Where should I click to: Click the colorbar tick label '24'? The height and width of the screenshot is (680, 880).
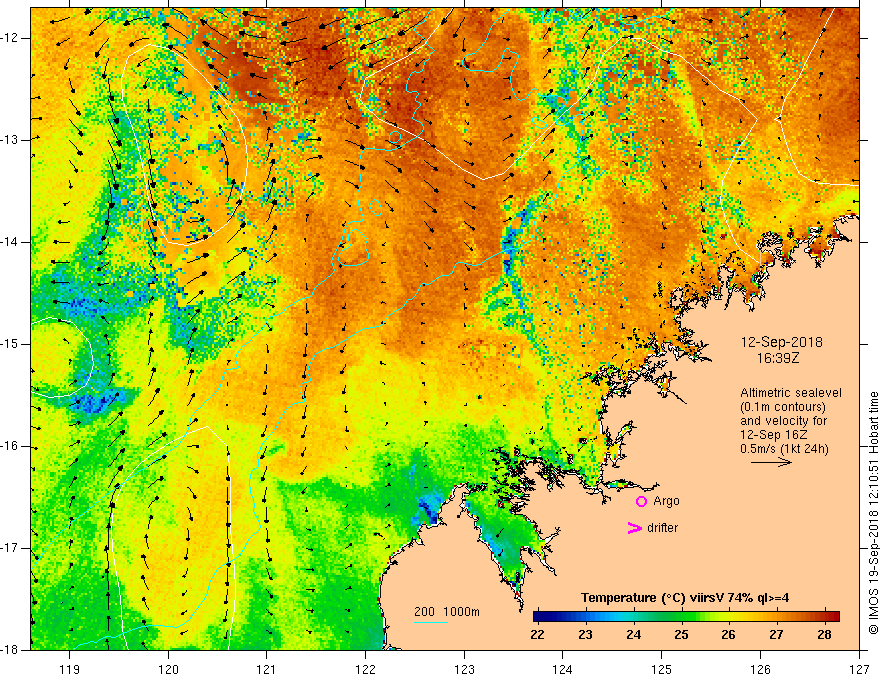[x=634, y=635]
